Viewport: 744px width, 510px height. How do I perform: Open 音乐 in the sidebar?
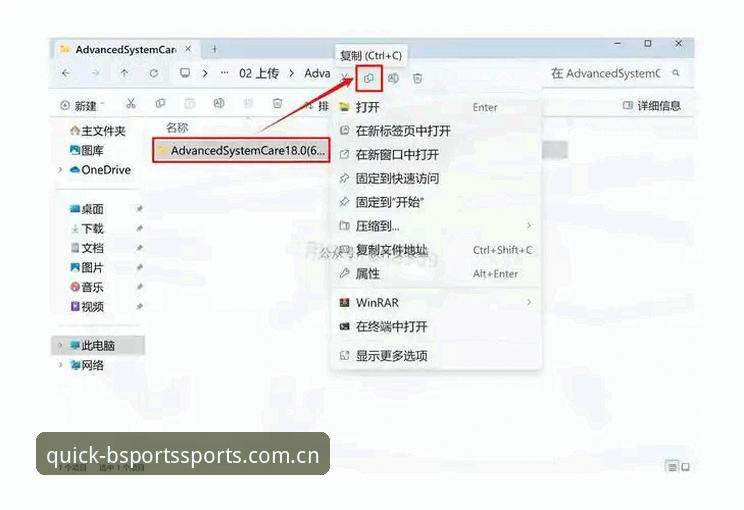(x=87, y=287)
